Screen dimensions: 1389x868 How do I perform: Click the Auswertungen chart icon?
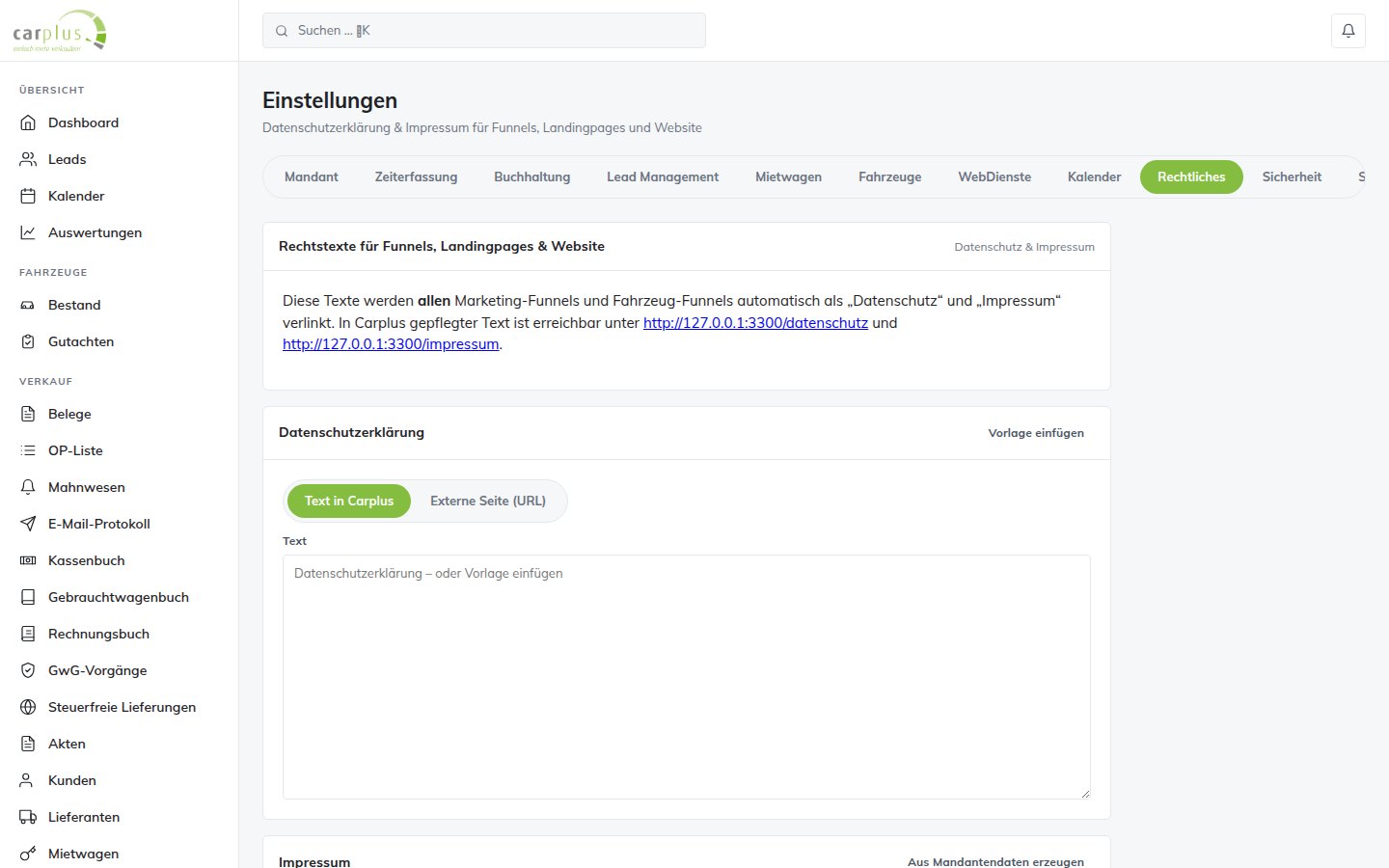point(28,232)
